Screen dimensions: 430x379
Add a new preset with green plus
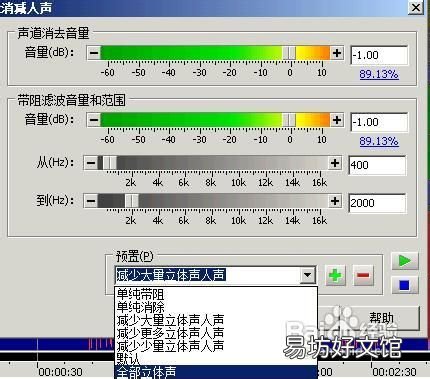[335, 276]
